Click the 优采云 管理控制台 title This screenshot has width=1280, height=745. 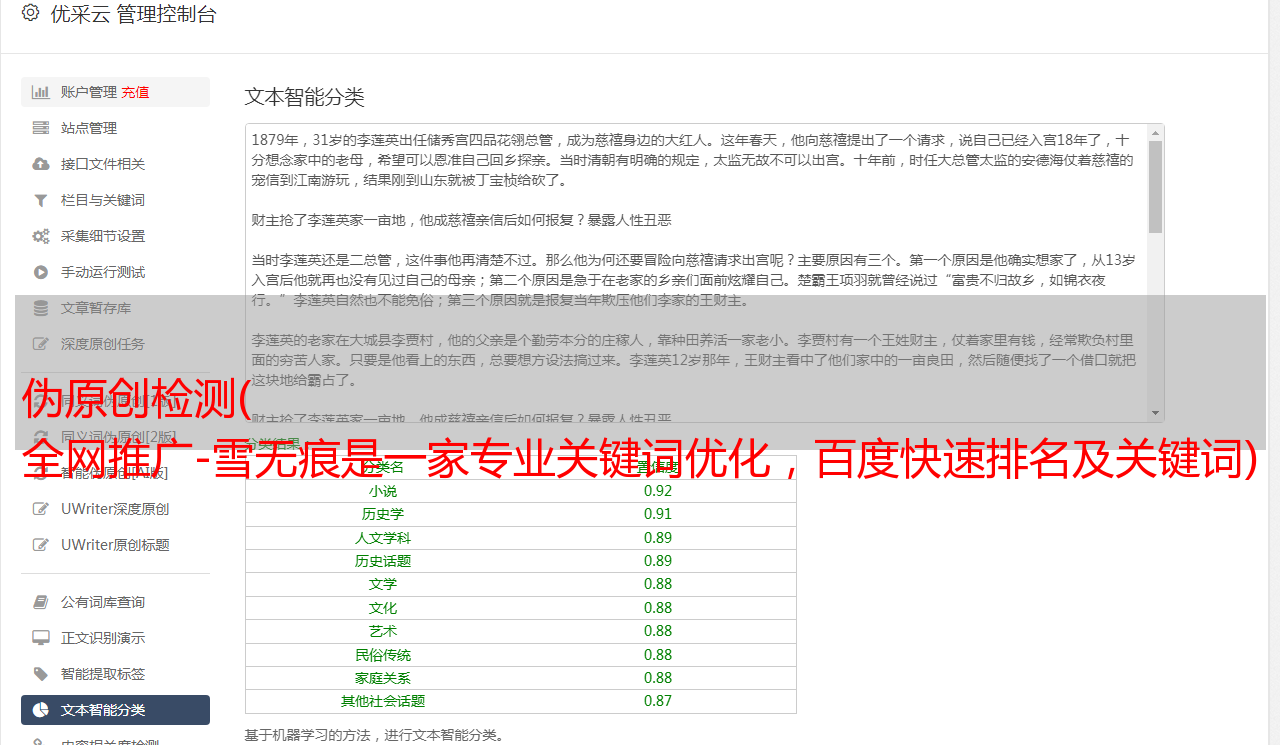133,14
